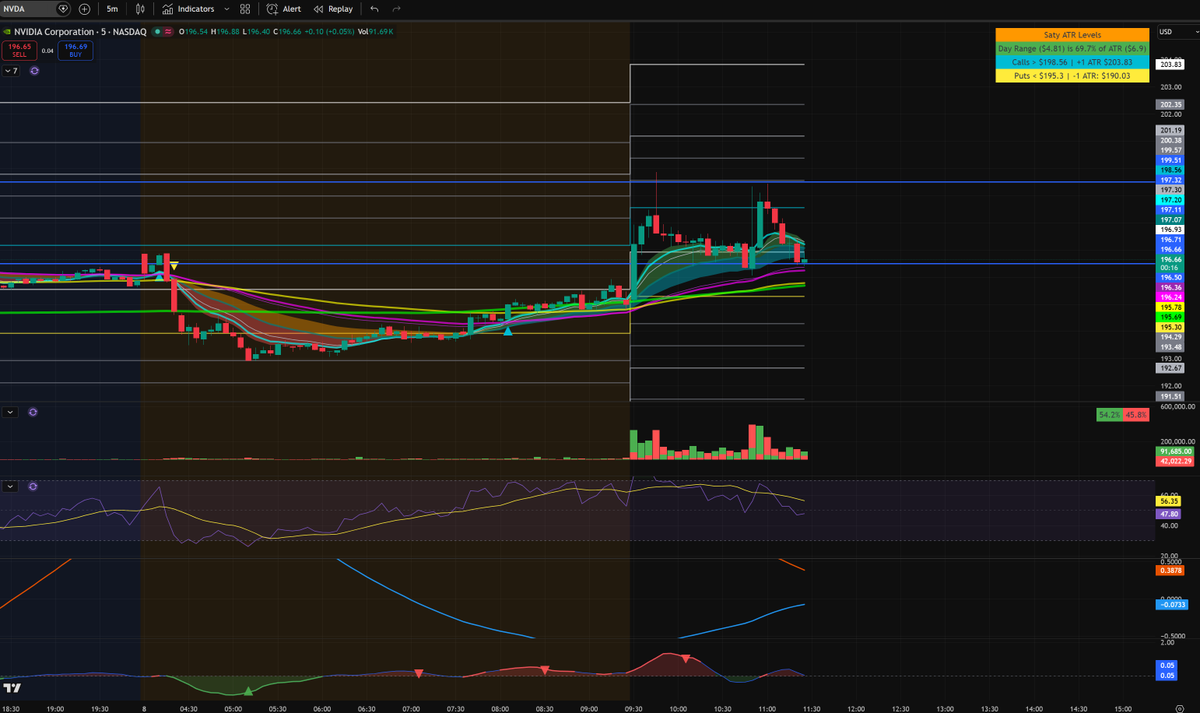
Task: Open the Indicators dialog
Action: [188, 9]
